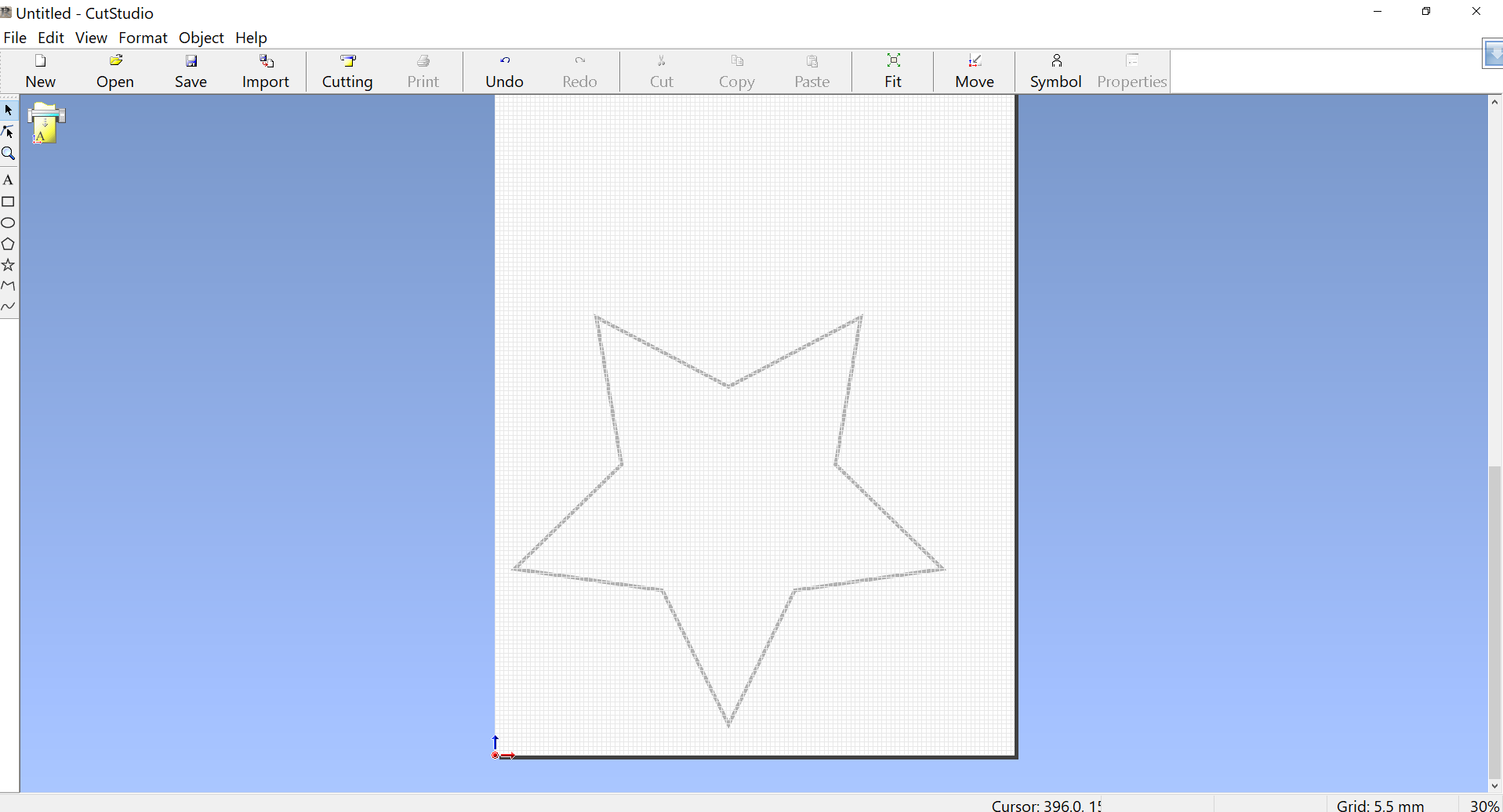
Task: Fit the view with Fit button
Action: [893, 71]
